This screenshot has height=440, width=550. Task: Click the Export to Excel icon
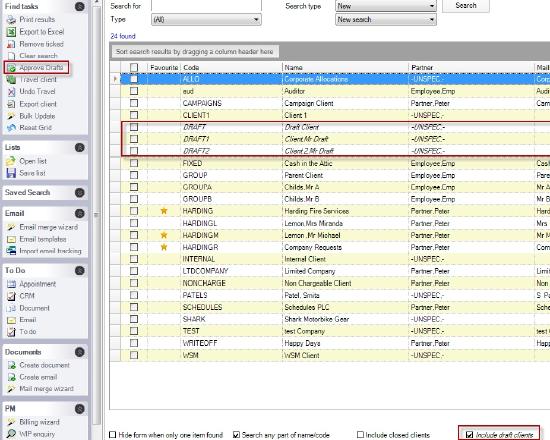11,32
